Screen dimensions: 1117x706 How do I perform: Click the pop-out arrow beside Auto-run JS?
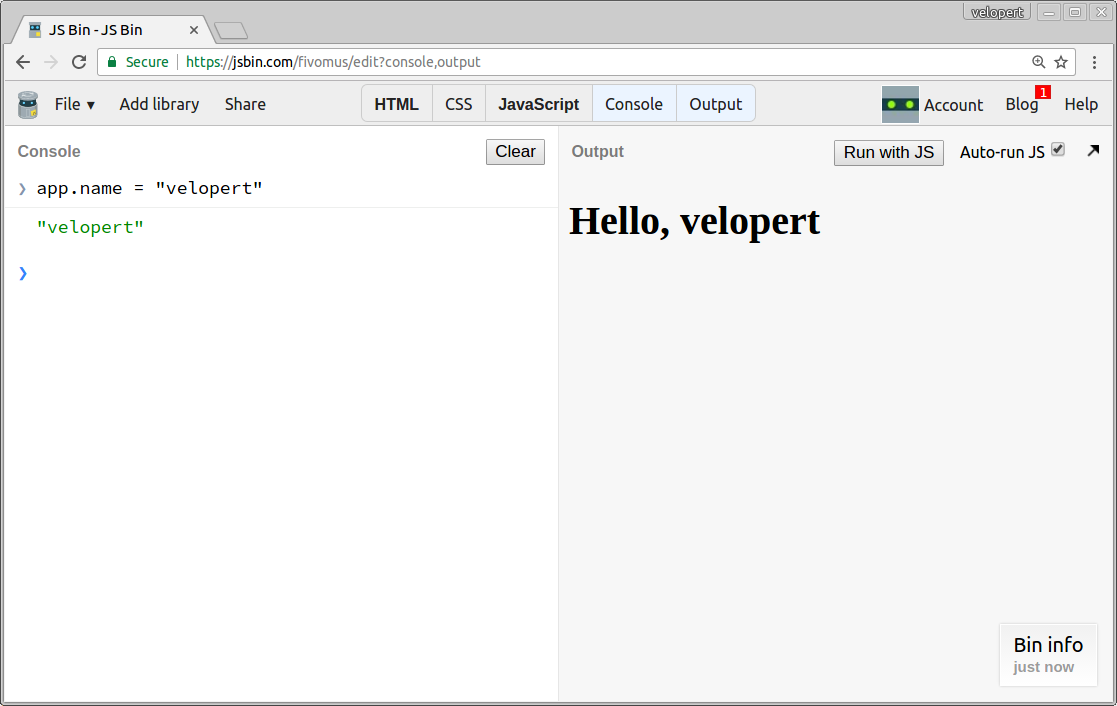click(x=1092, y=150)
